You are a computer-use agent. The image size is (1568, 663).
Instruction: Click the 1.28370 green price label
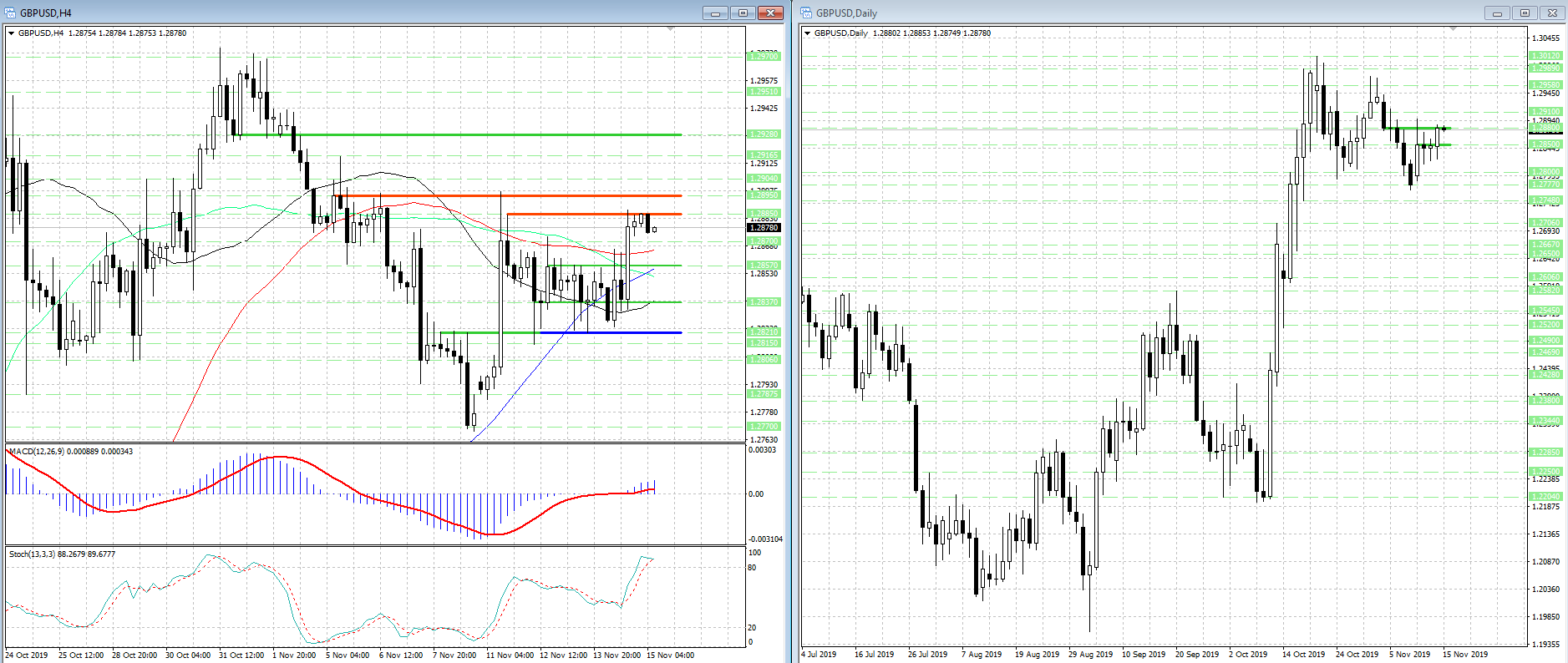click(764, 302)
